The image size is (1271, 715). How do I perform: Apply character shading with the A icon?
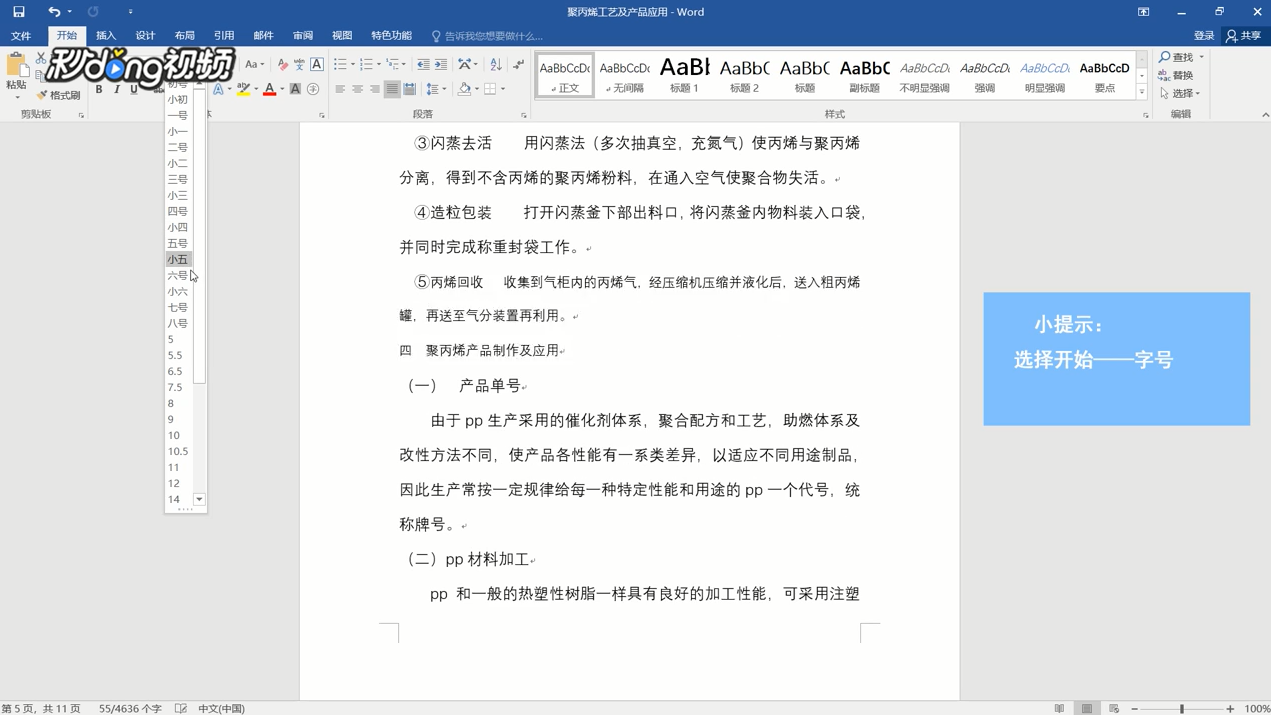[295, 89]
